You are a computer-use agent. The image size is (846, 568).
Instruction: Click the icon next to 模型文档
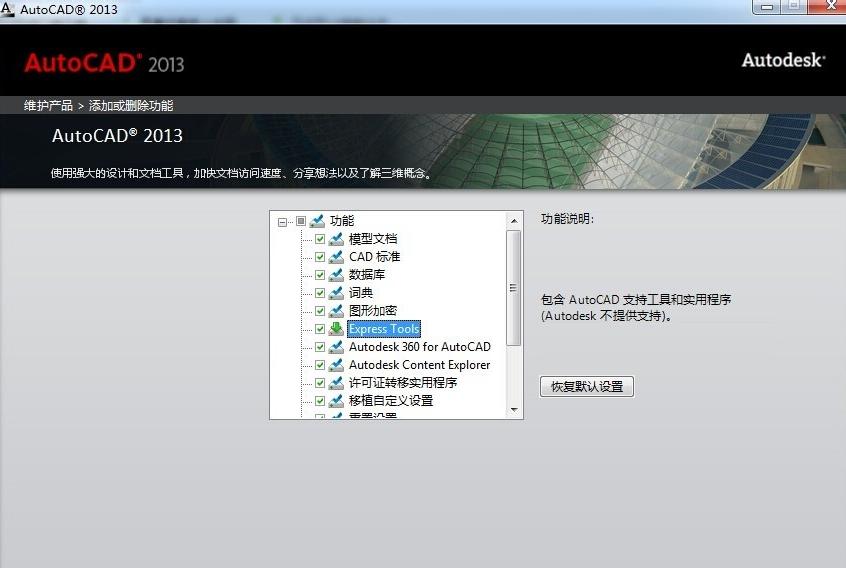point(336,239)
